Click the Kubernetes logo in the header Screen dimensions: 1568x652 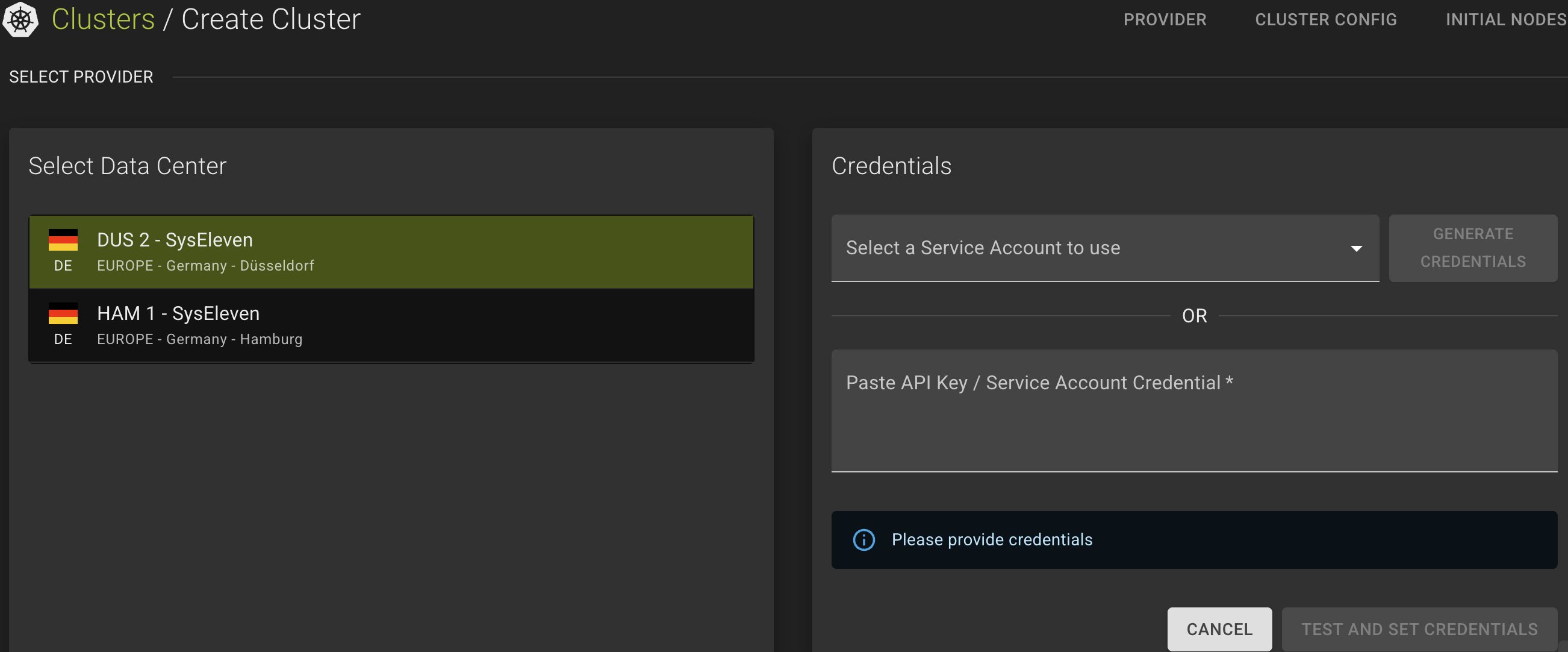[19, 19]
